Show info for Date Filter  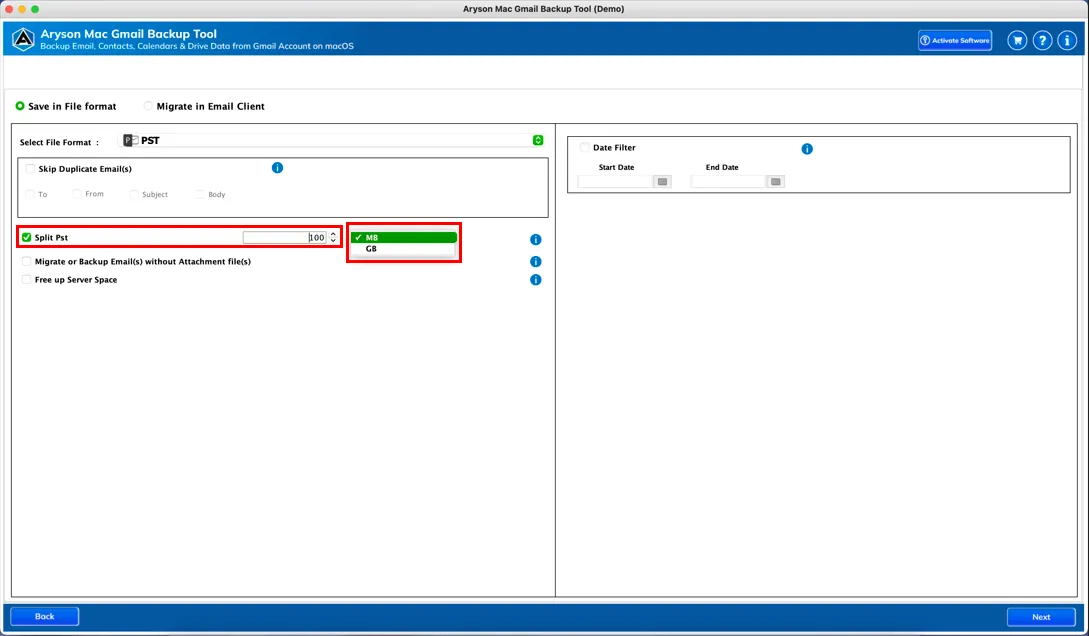tap(807, 149)
